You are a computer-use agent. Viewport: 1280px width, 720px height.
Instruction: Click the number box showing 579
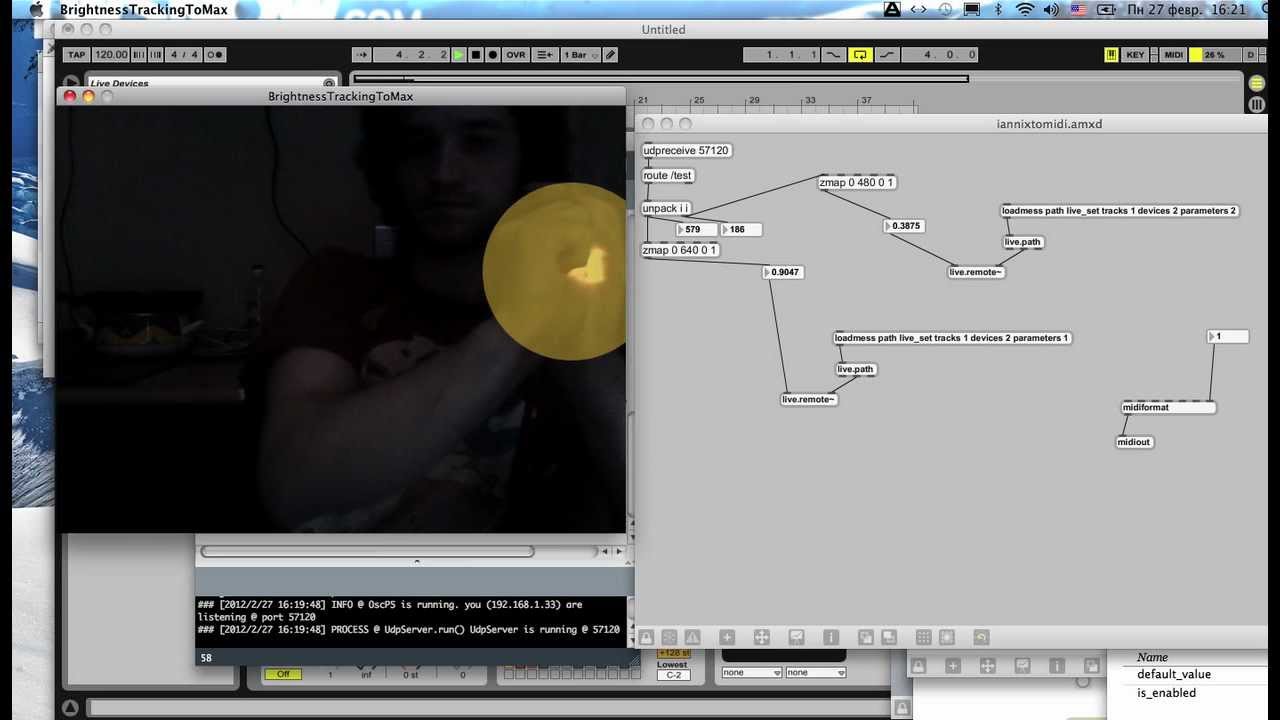[697, 230]
